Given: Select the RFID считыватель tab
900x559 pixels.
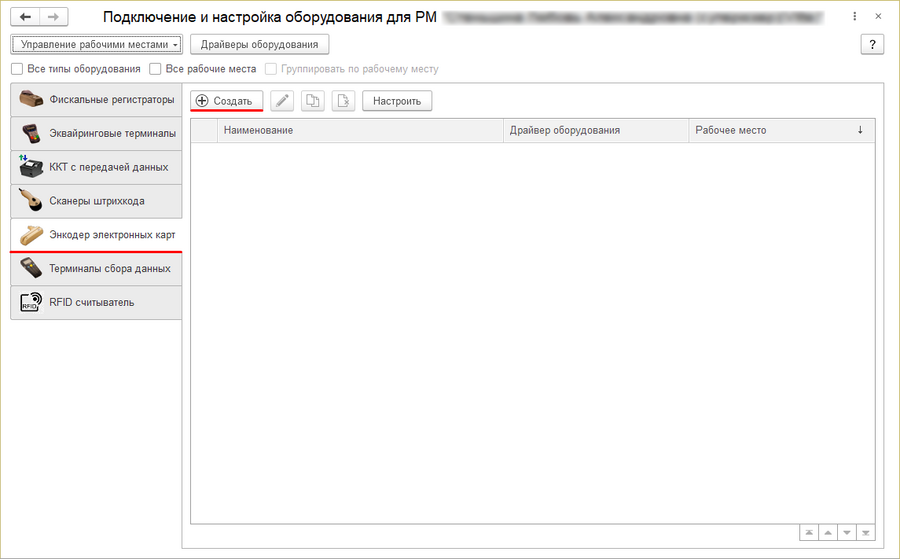Looking at the screenshot, I should [x=96, y=302].
